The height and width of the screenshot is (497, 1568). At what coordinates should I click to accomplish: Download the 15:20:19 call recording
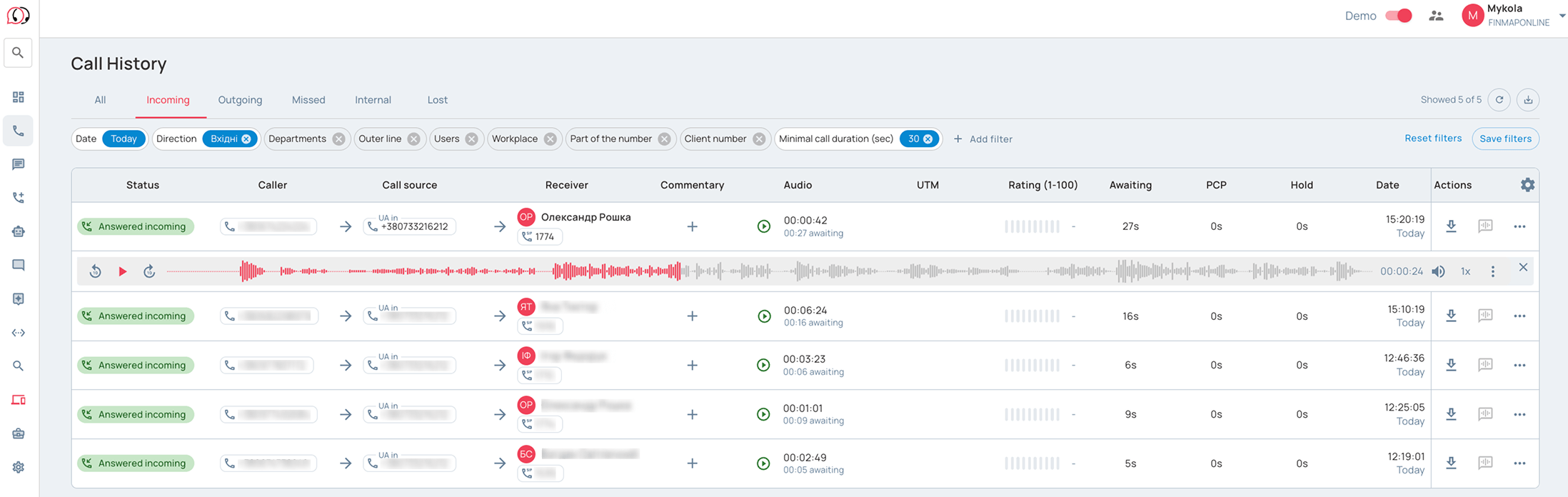tap(1451, 226)
